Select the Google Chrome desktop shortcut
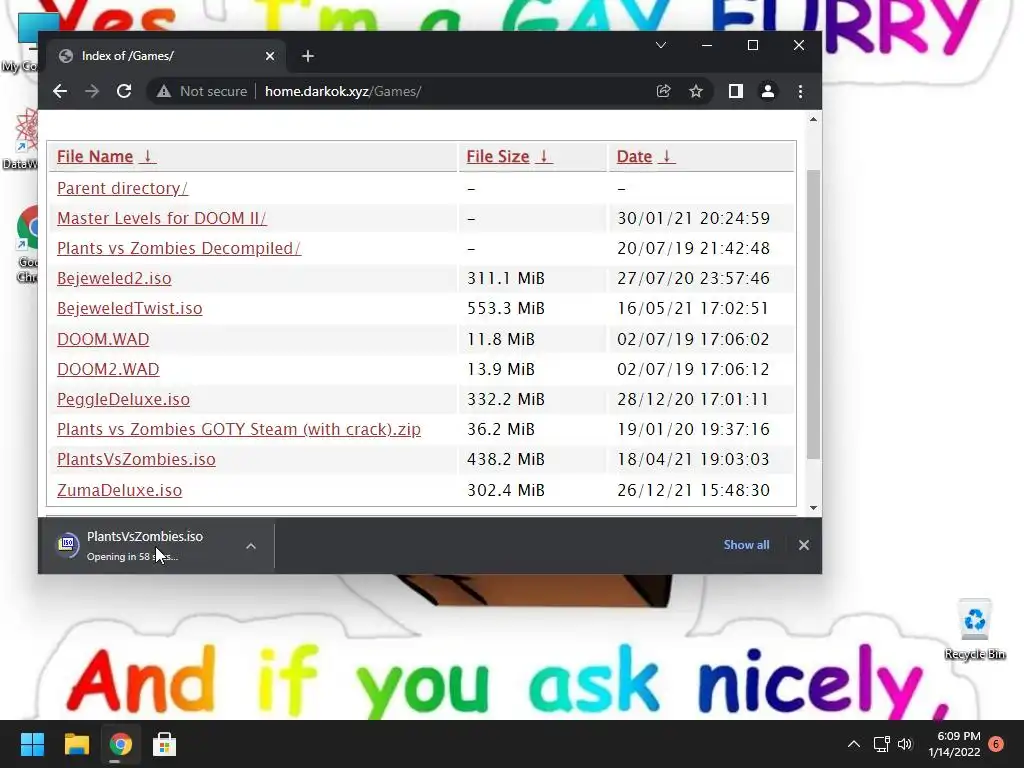This screenshot has width=1024, height=768. click(x=28, y=244)
